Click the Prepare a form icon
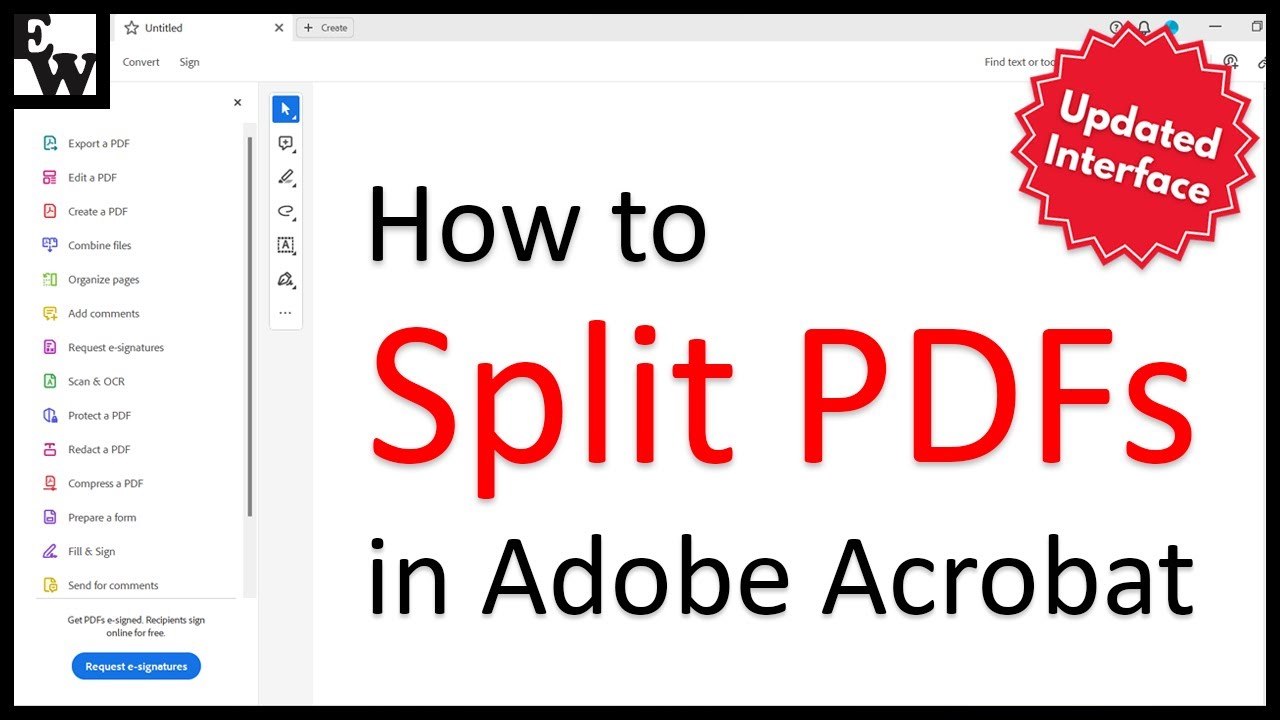Screen dimensions: 1280x720 [x=50, y=517]
